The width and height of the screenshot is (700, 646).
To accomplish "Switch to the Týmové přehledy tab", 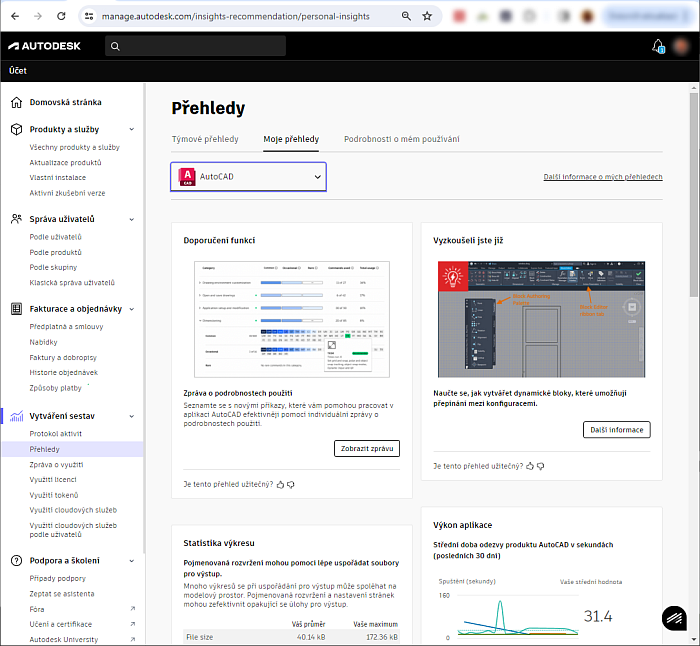I will coord(205,139).
